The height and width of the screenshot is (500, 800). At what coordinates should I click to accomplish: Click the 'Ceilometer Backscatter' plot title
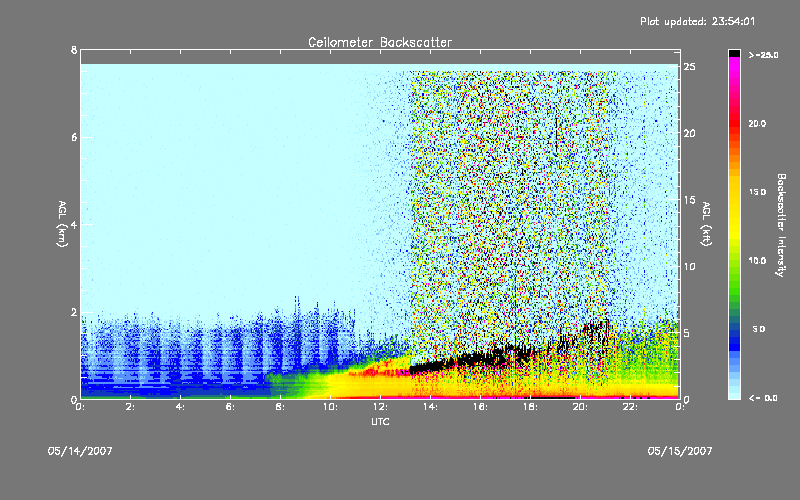click(380, 42)
